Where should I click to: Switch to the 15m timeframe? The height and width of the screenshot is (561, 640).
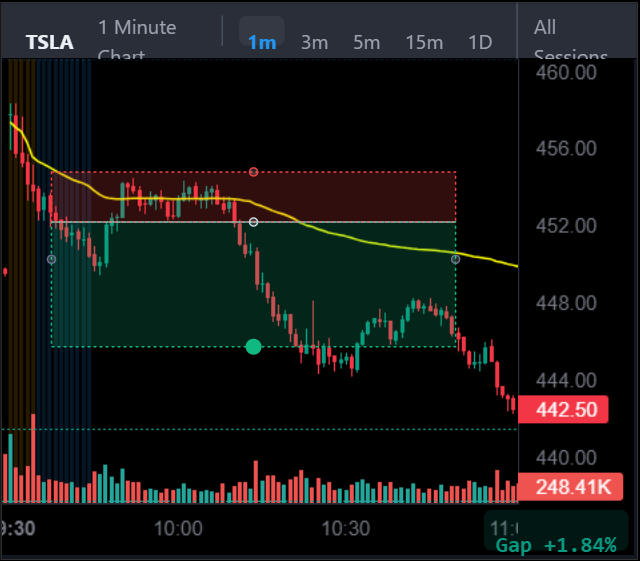point(424,42)
